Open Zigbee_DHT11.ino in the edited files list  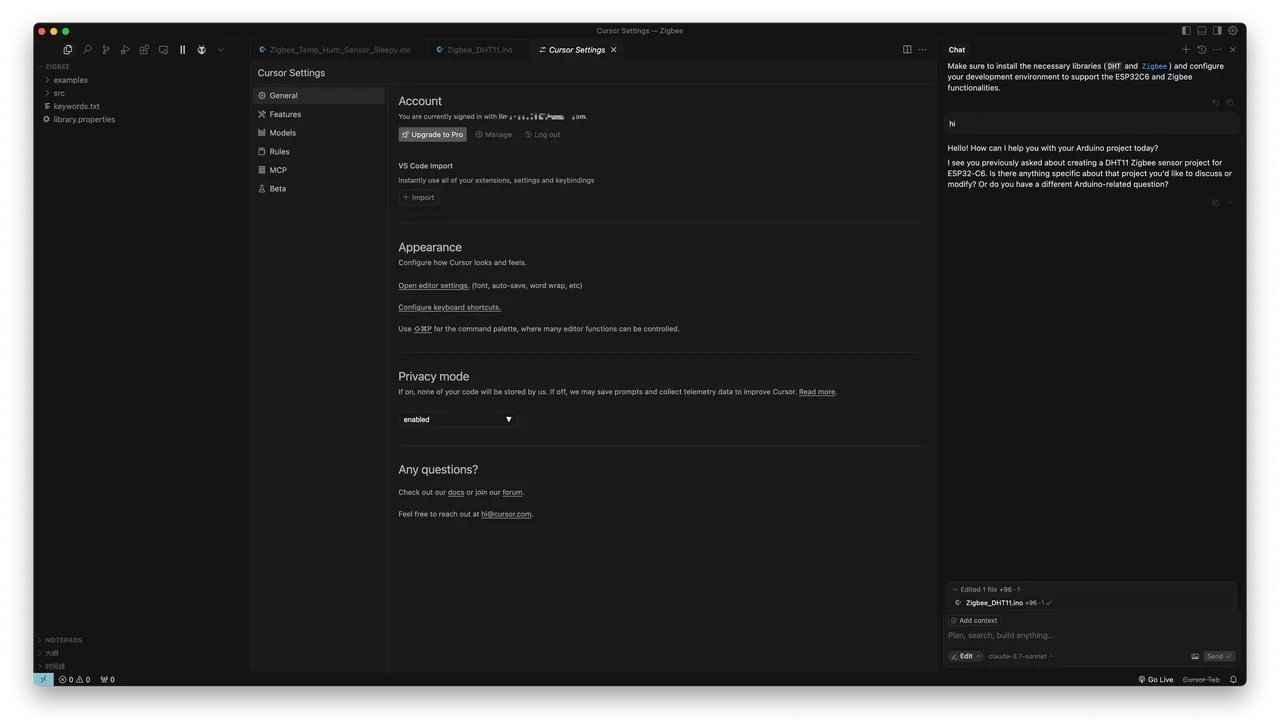[994, 603]
